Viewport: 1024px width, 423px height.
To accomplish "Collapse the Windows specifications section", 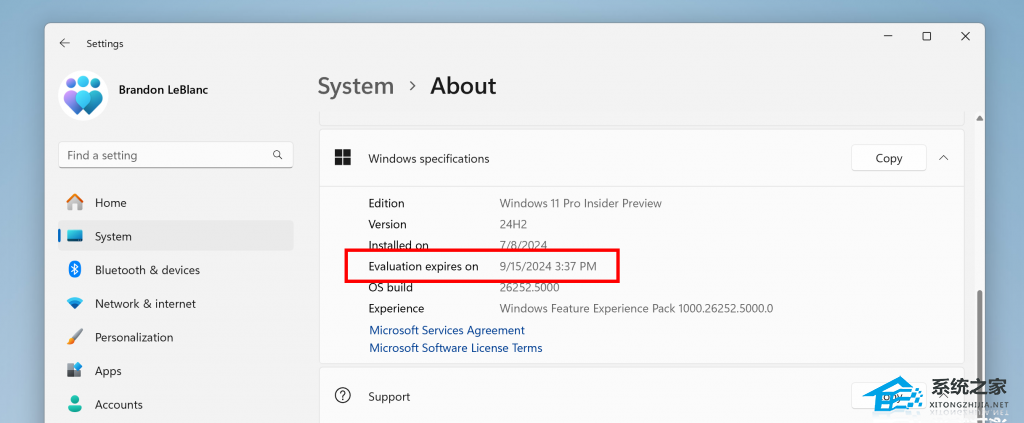I will (x=944, y=158).
